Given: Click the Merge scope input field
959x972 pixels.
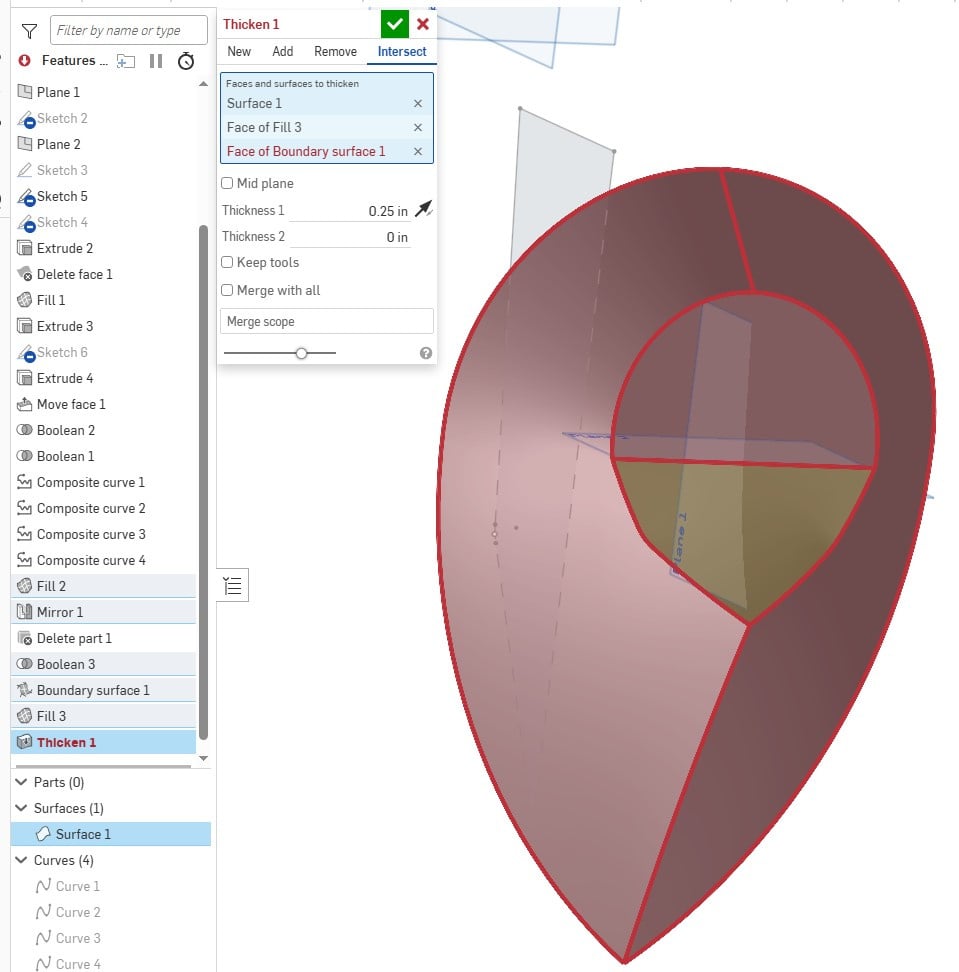Looking at the screenshot, I should (x=326, y=320).
